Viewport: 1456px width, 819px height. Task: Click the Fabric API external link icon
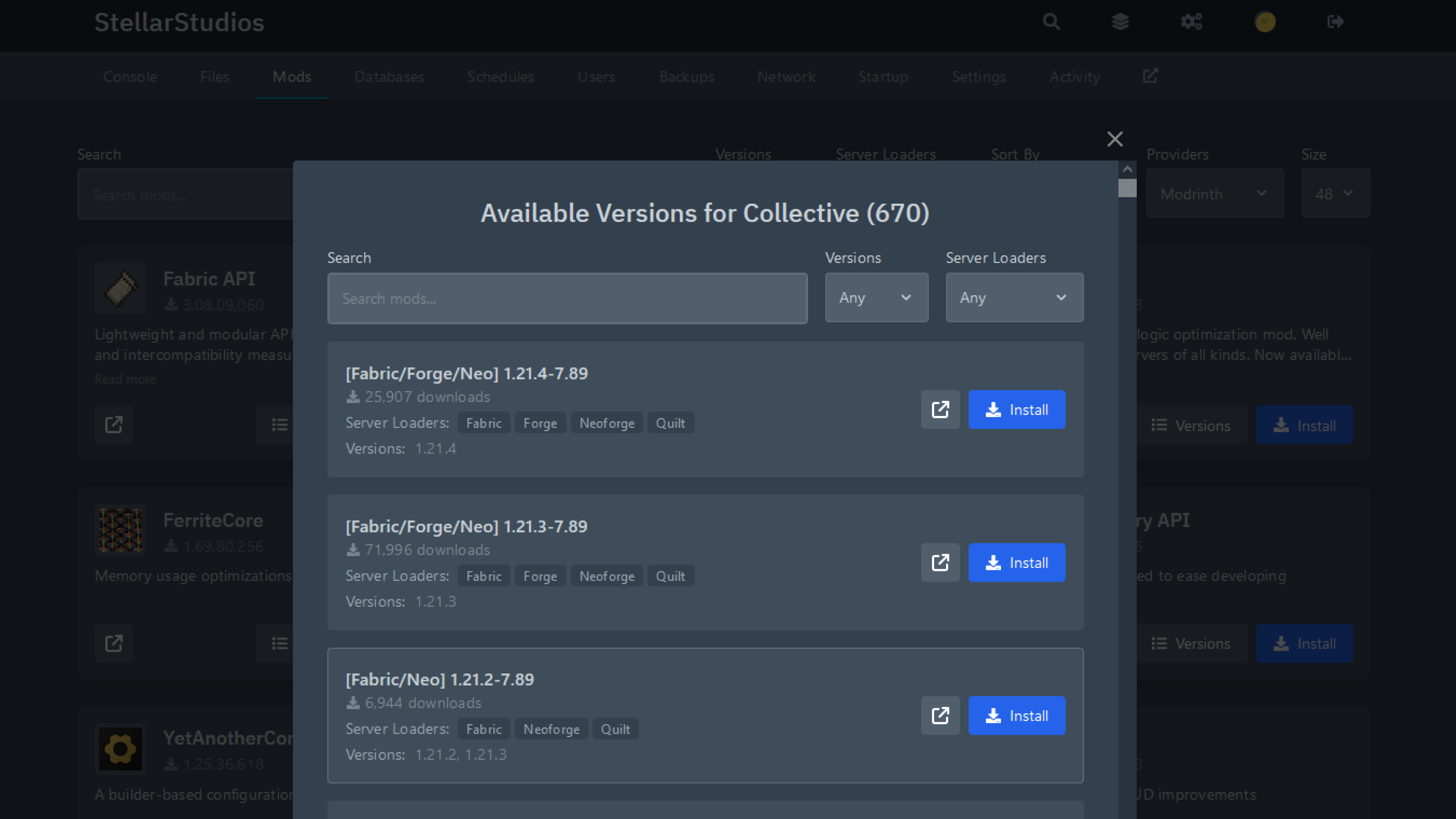(114, 425)
